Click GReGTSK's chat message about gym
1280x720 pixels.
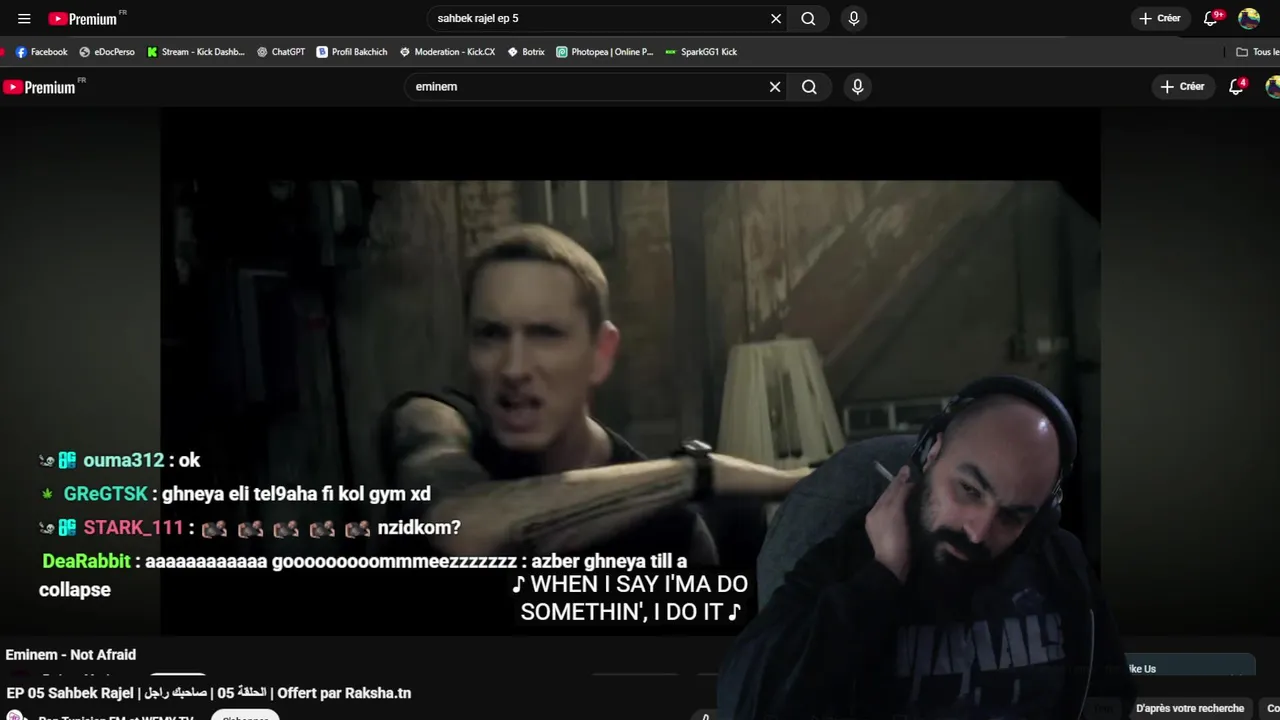pos(235,494)
